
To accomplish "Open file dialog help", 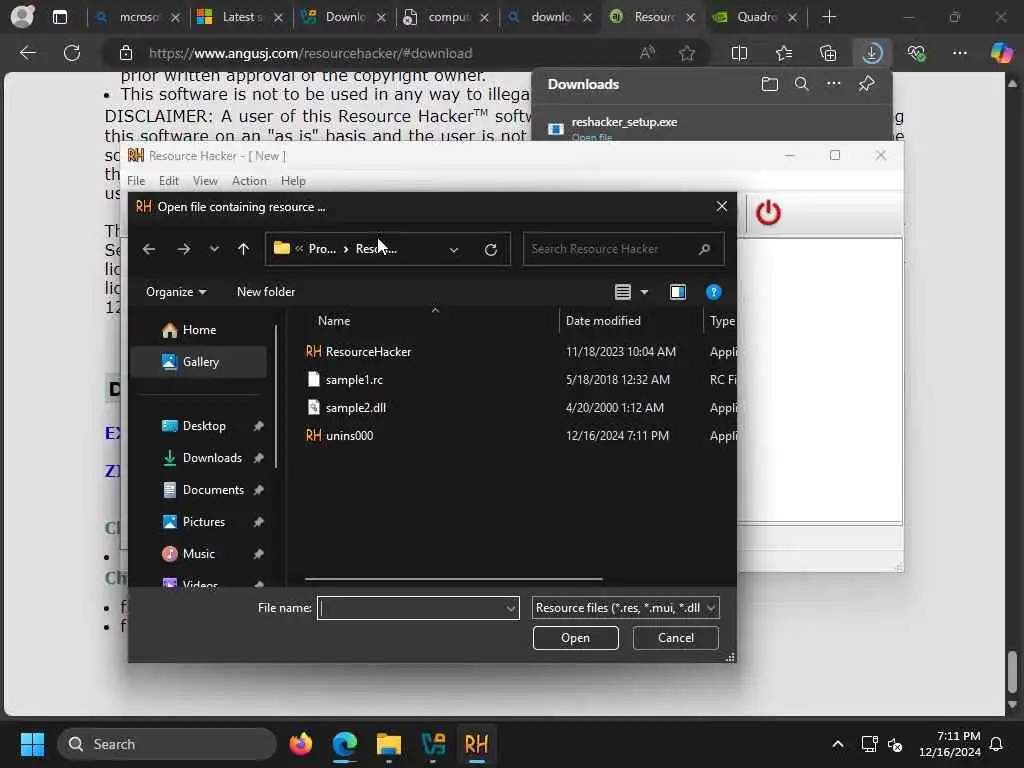I will coord(713,292).
